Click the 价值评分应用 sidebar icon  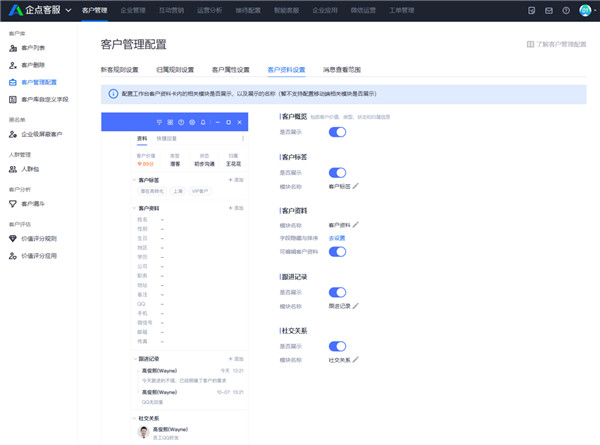coord(13,256)
